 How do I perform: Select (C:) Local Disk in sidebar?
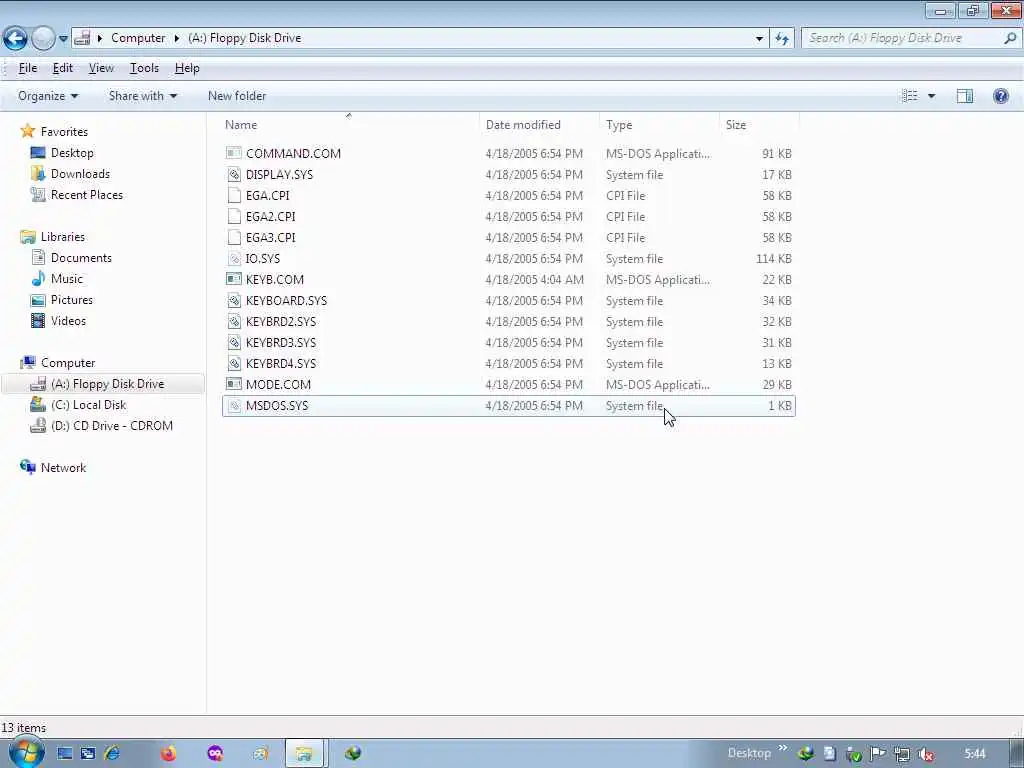[88, 405]
